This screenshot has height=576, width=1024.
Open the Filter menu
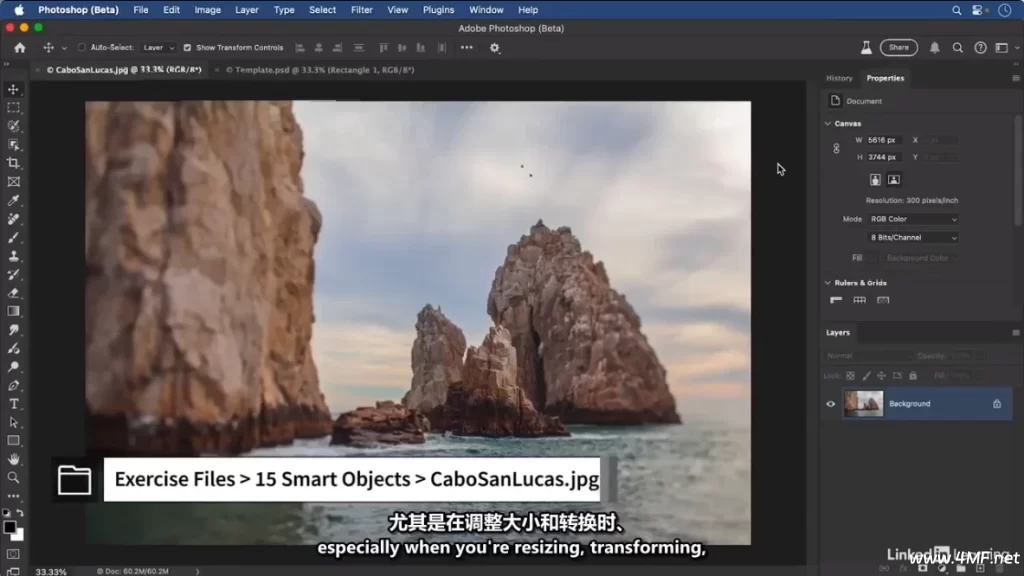pos(361,10)
